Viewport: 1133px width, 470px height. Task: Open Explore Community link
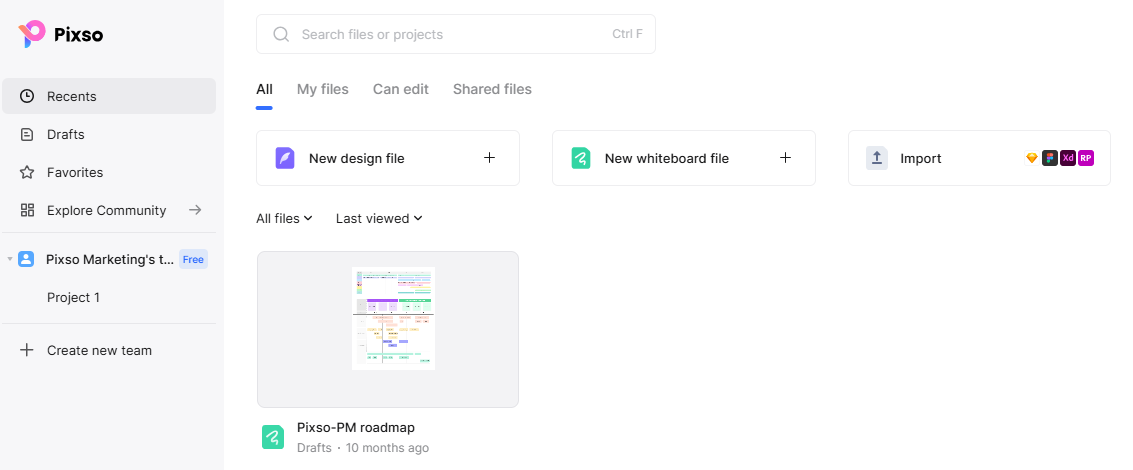(109, 210)
